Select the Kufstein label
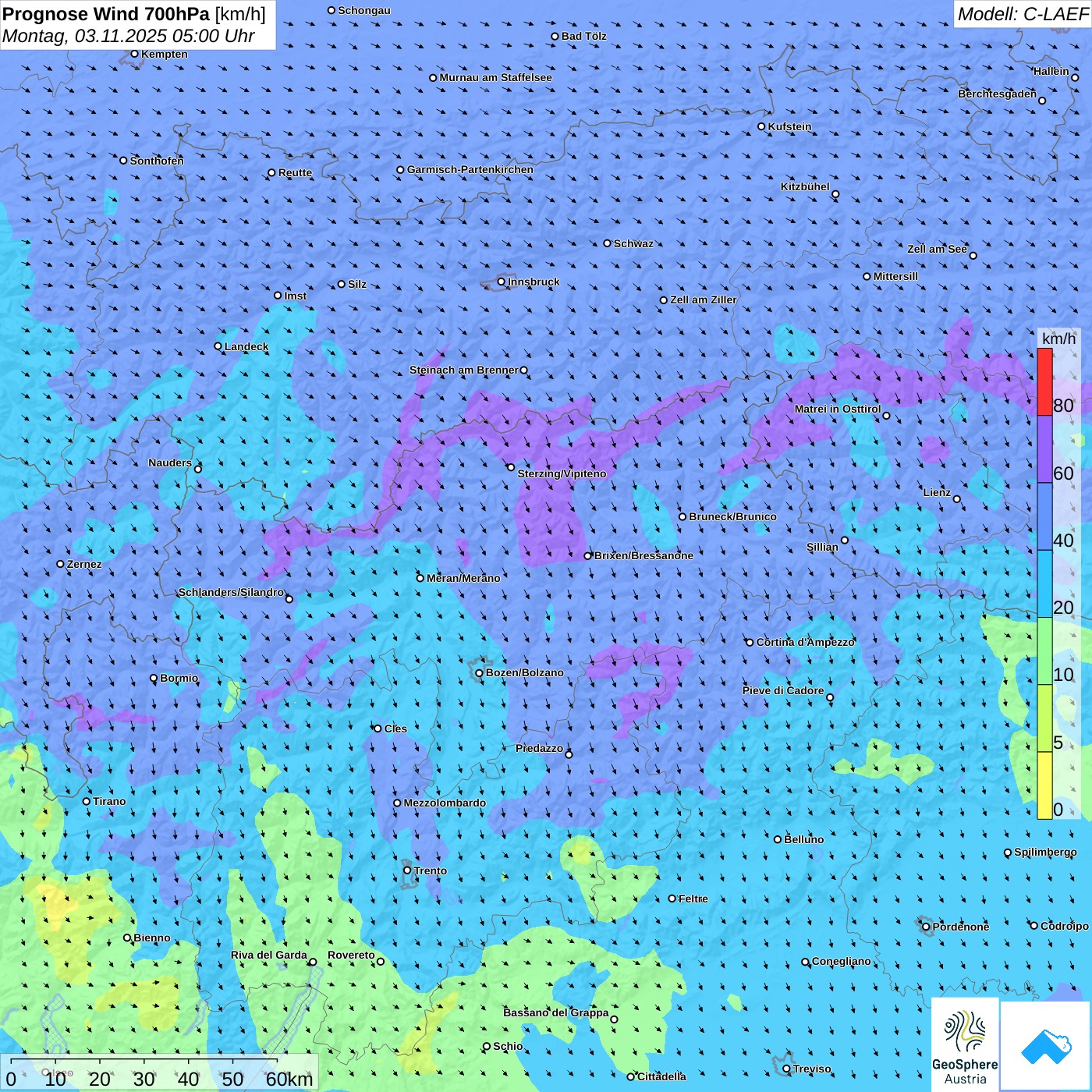1092x1092 pixels. 789,126
